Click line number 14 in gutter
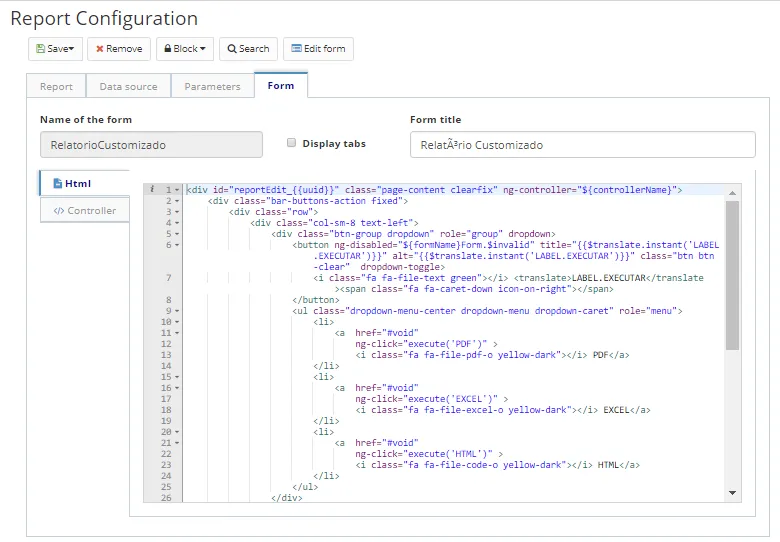Image resolution: width=780 pixels, height=542 pixels. click(166, 366)
